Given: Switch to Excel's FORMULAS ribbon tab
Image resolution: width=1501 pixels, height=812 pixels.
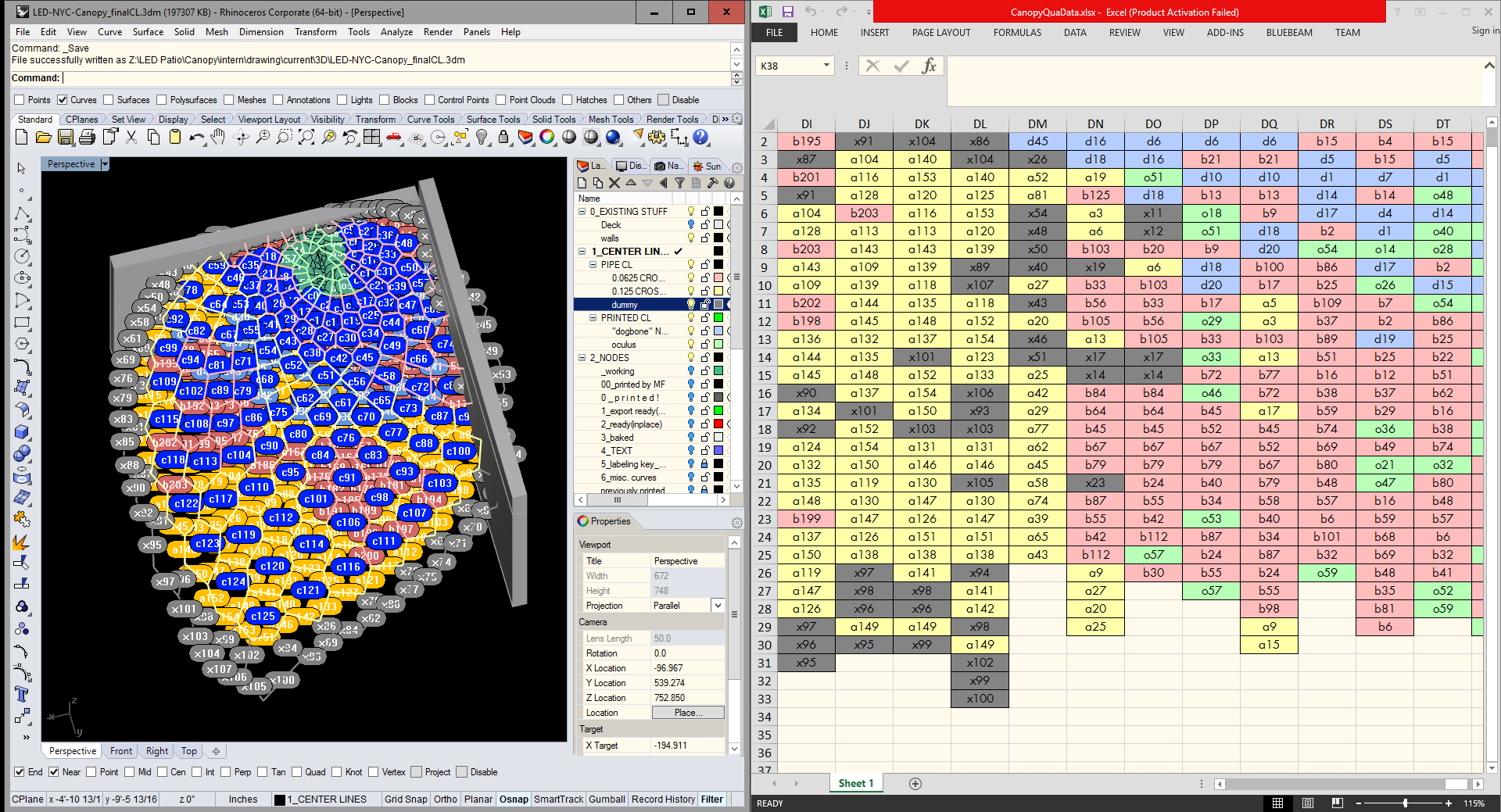Looking at the screenshot, I should tap(1017, 33).
